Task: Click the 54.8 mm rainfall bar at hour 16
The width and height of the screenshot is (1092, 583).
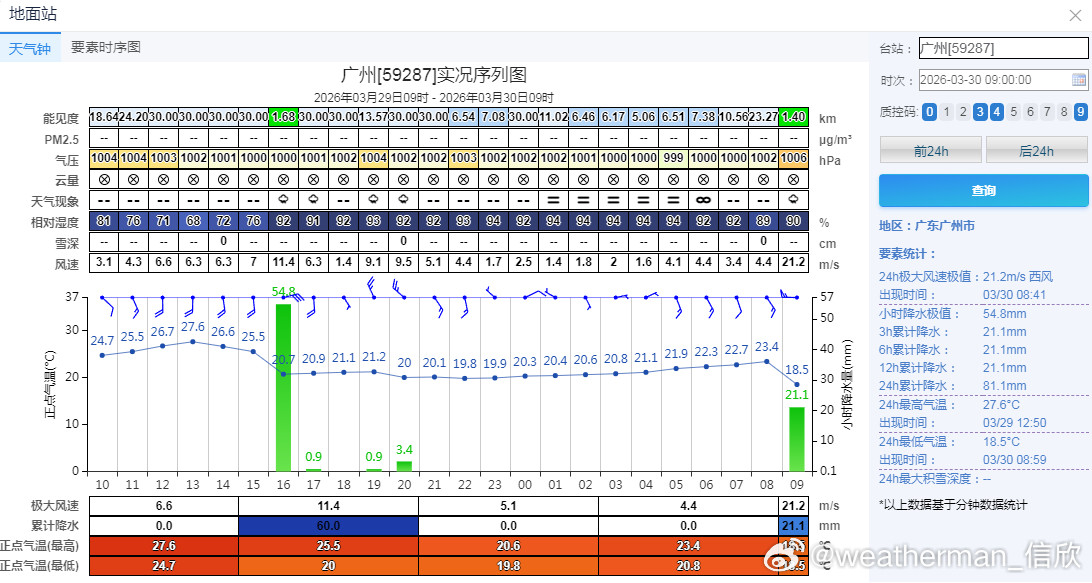Action: [x=283, y=388]
